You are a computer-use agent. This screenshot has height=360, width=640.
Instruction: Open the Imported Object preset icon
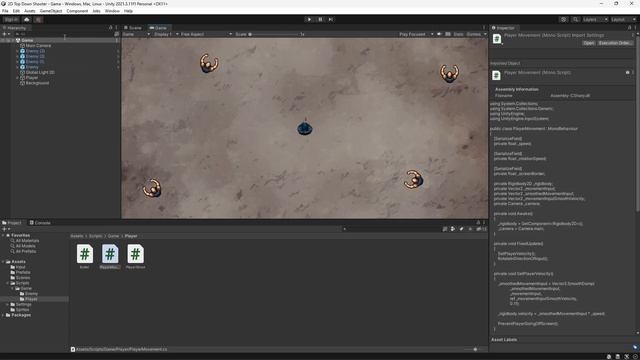[628, 73]
